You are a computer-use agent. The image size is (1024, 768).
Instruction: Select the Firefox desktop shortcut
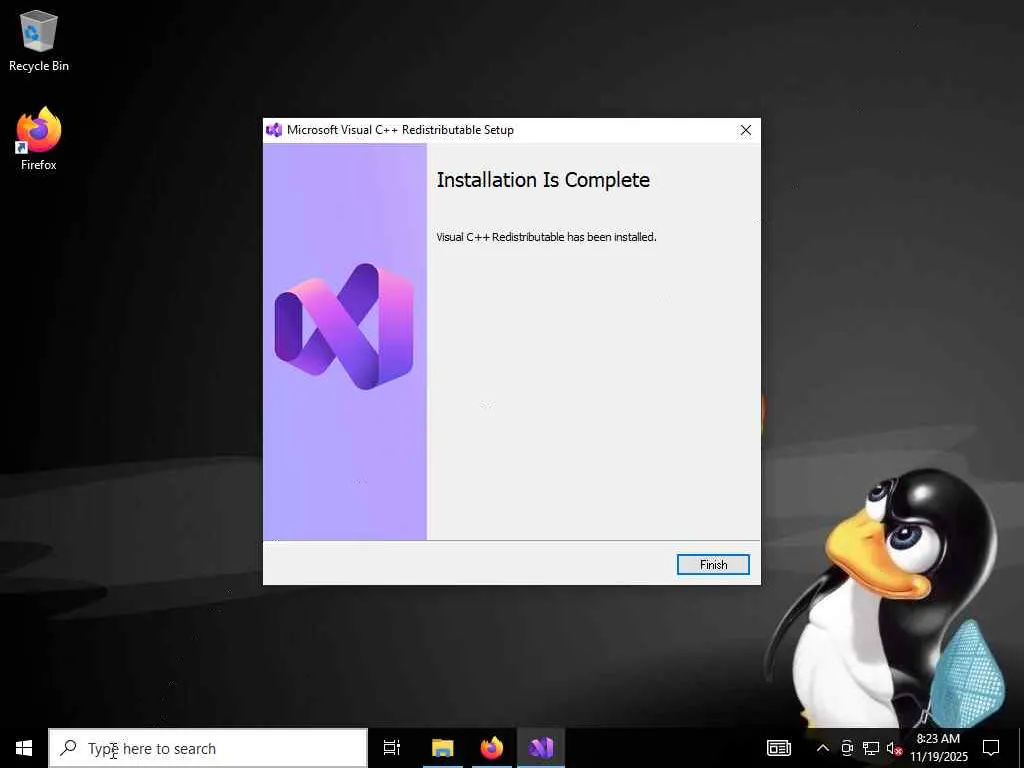pos(39,139)
